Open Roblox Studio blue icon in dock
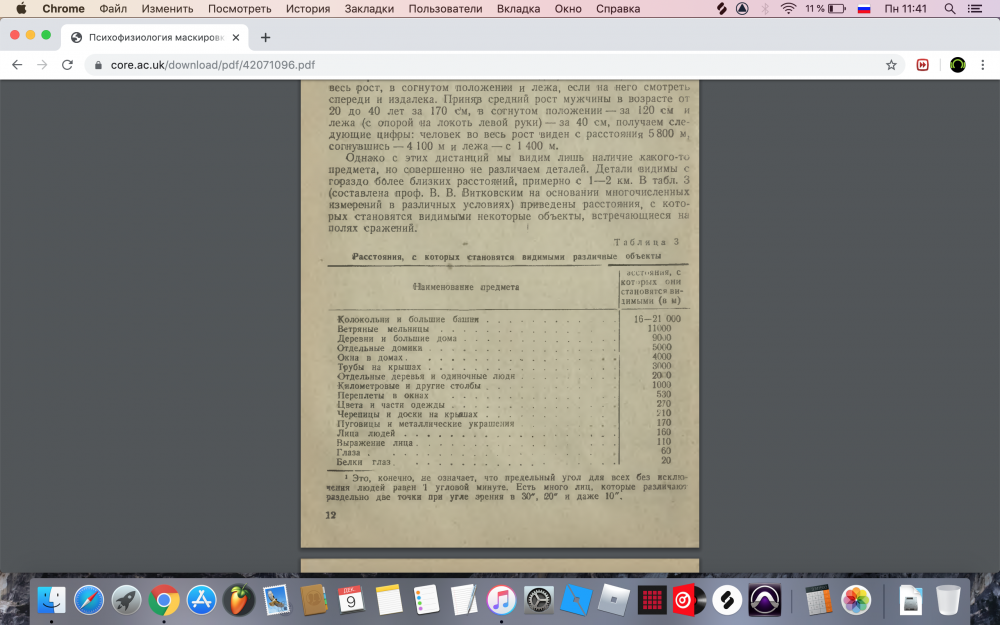Viewport: 1000px width, 625px height. tap(576, 600)
